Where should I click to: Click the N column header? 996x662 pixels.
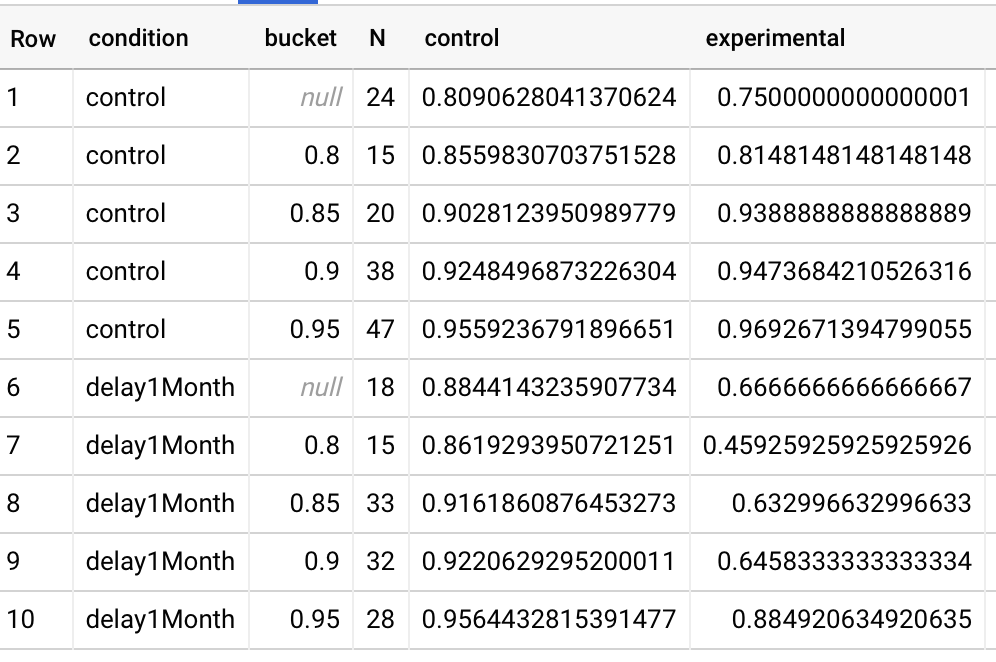(x=377, y=39)
